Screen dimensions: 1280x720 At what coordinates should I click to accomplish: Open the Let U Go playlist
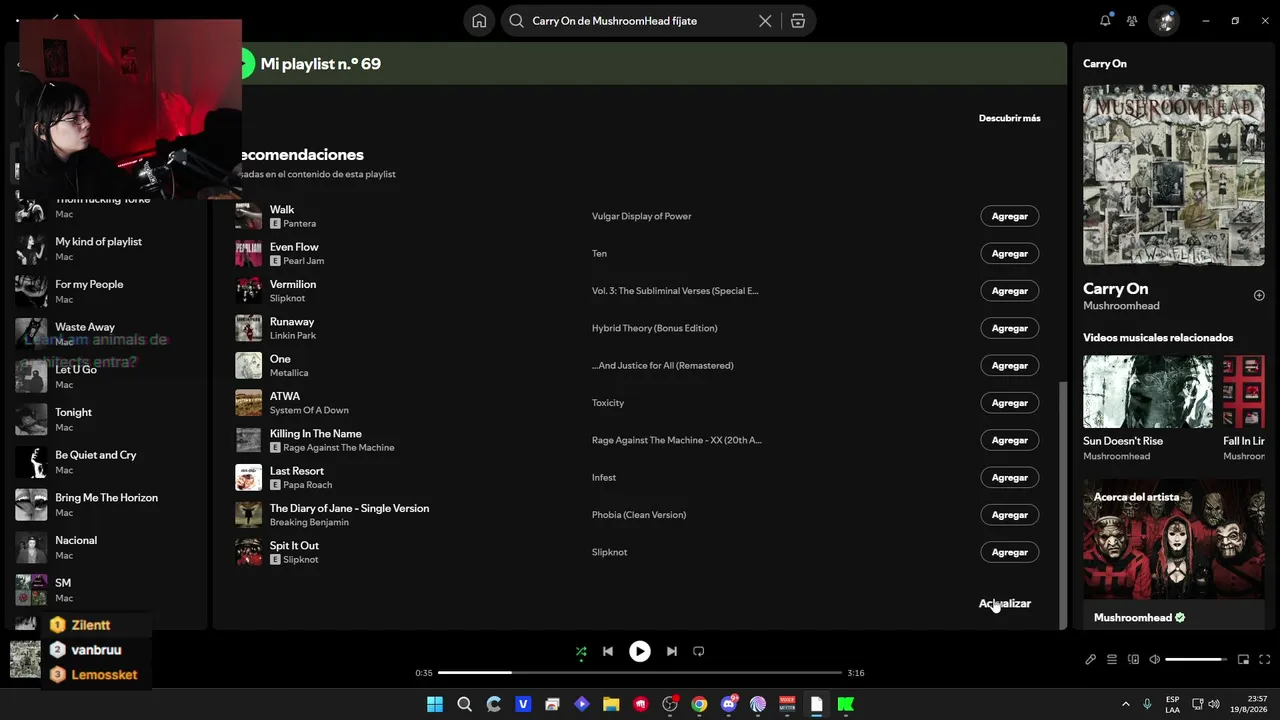(108, 376)
